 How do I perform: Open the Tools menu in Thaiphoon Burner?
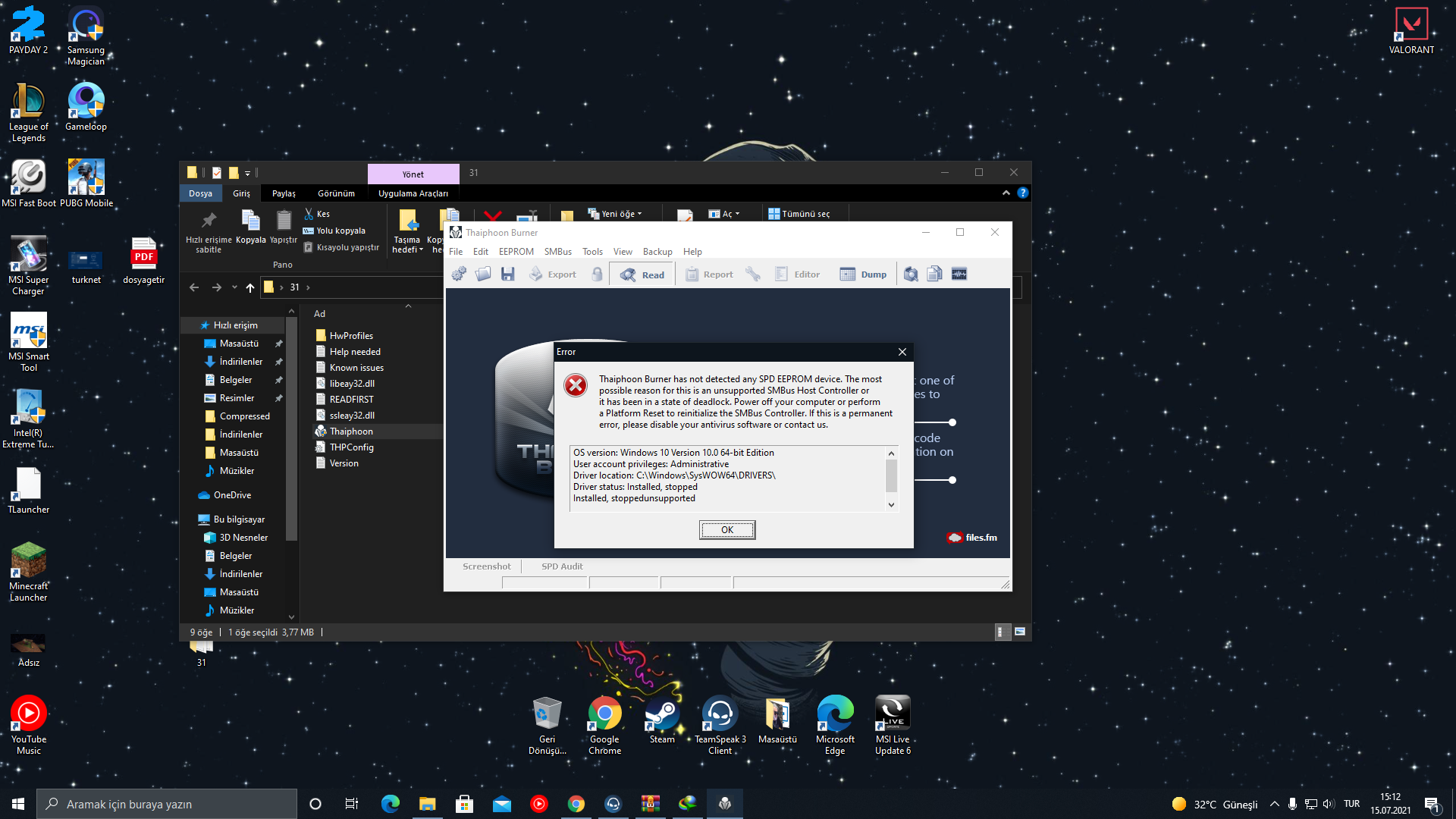(x=592, y=252)
